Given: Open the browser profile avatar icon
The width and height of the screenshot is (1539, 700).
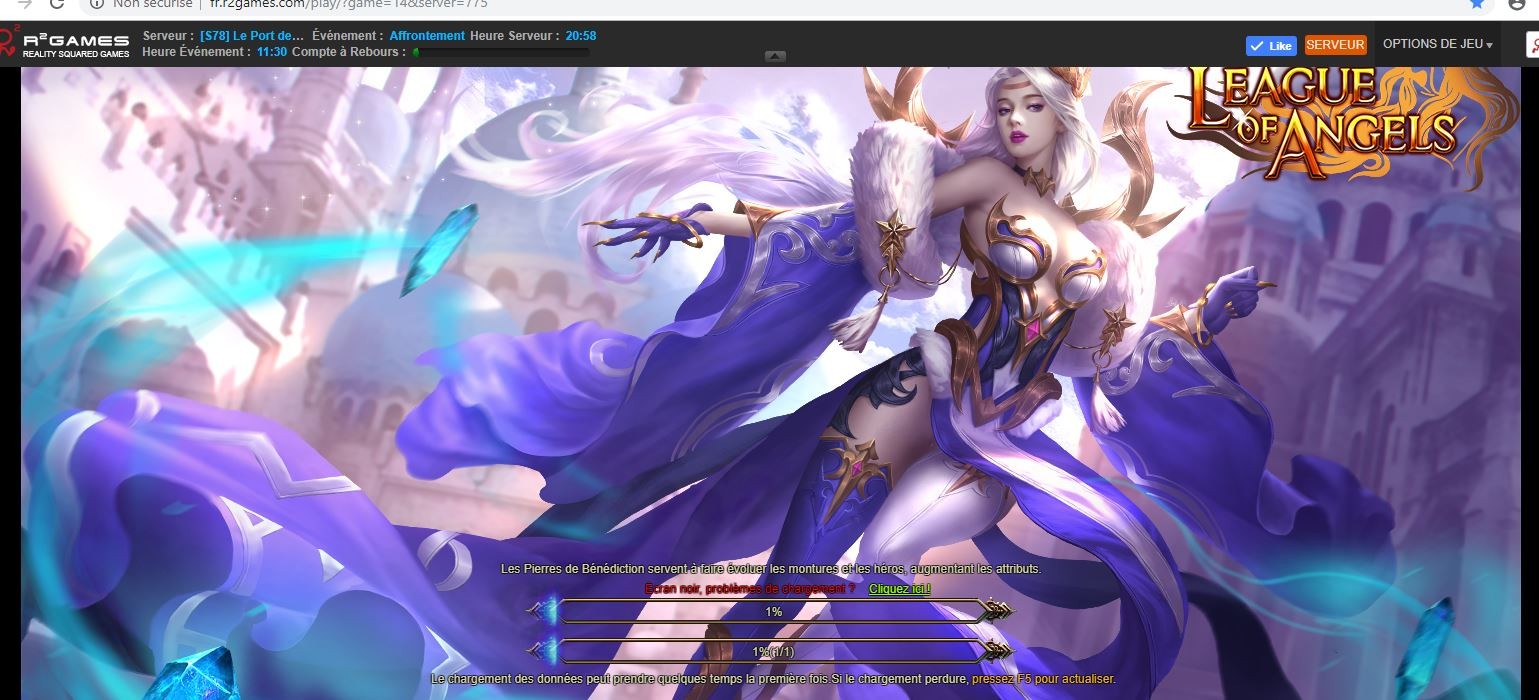Looking at the screenshot, I should [1517, 3].
